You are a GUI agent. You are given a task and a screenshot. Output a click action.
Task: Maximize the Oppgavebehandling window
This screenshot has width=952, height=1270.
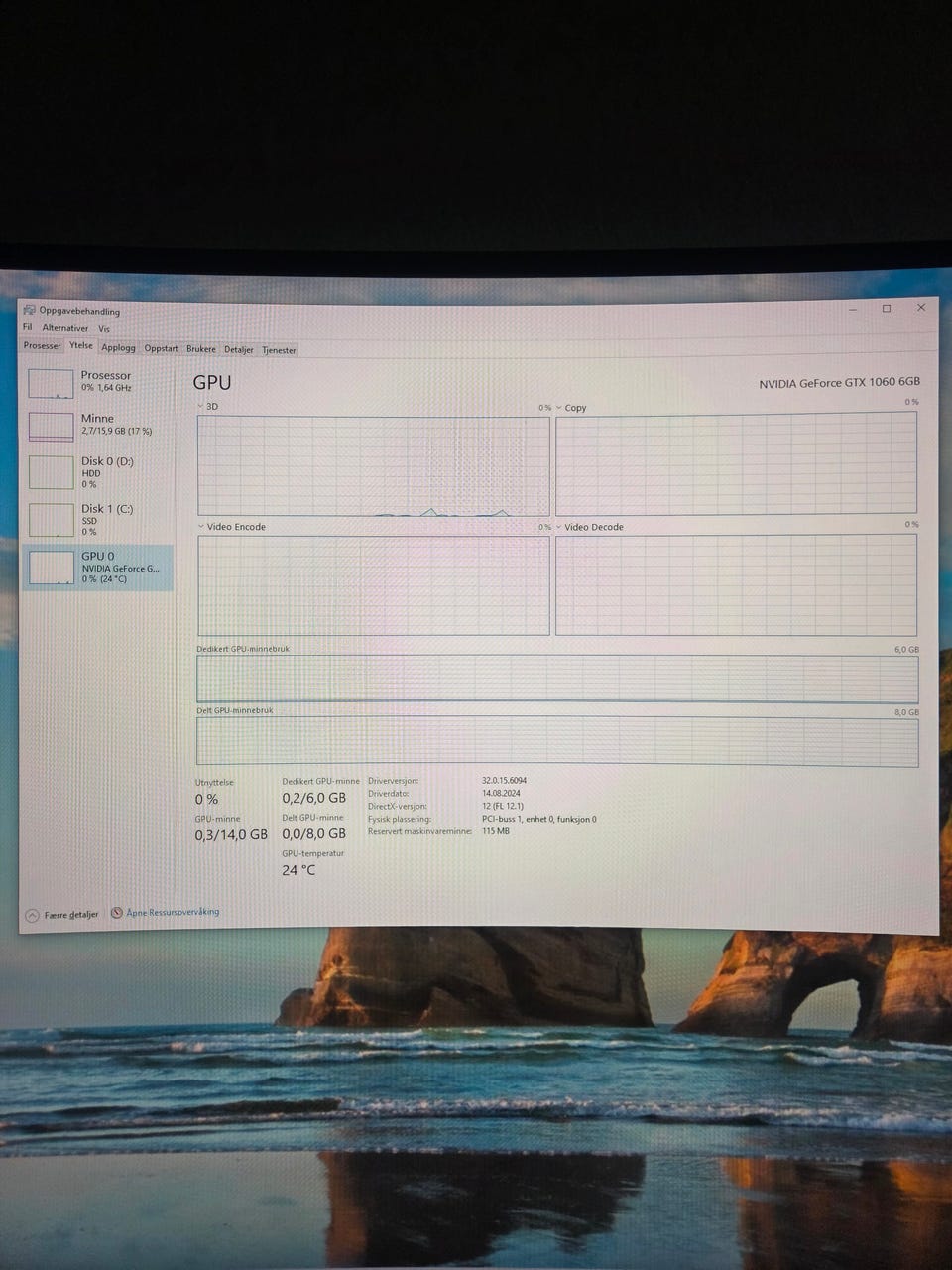(887, 308)
